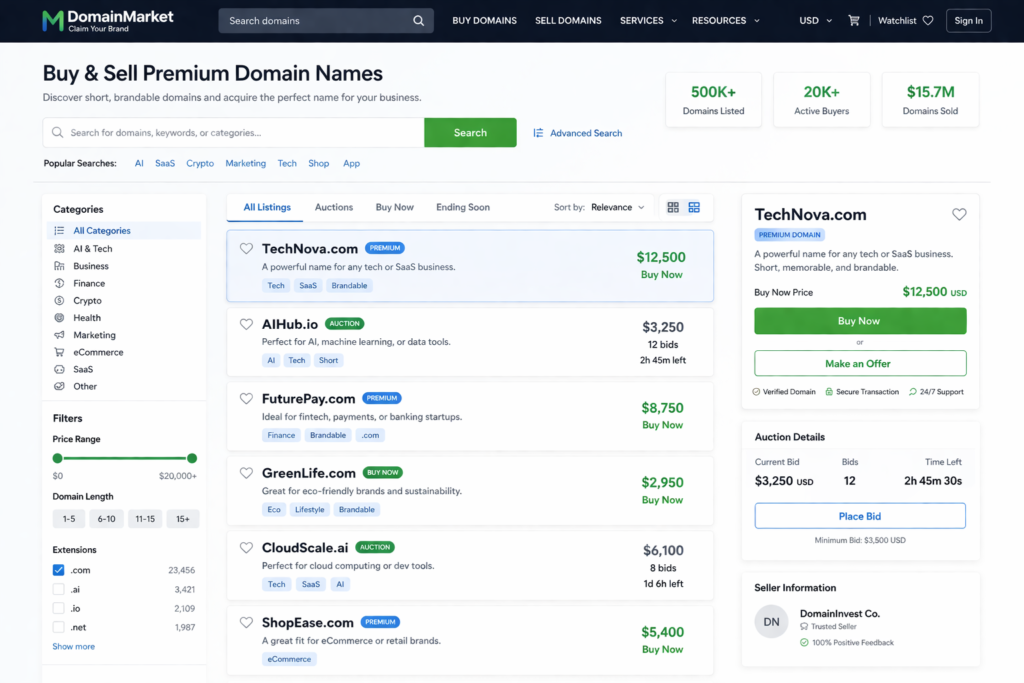Click the Other category icon
Image resolution: width=1024 pixels, height=683 pixels.
[x=59, y=386]
